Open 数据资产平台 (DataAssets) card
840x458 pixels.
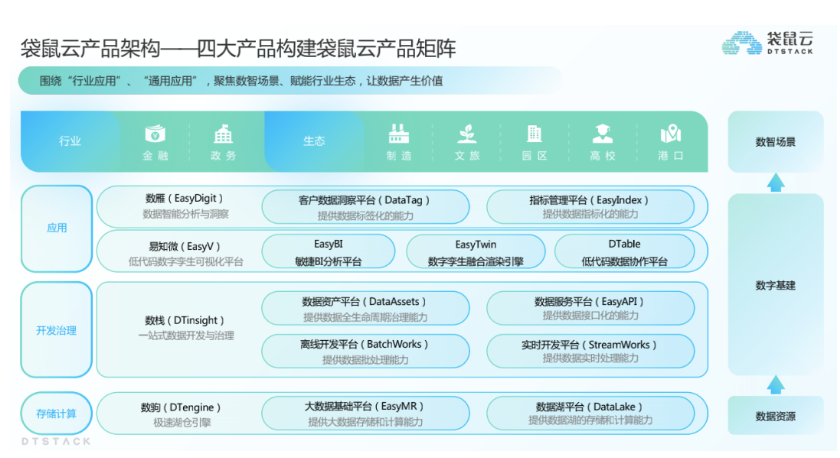365,308
